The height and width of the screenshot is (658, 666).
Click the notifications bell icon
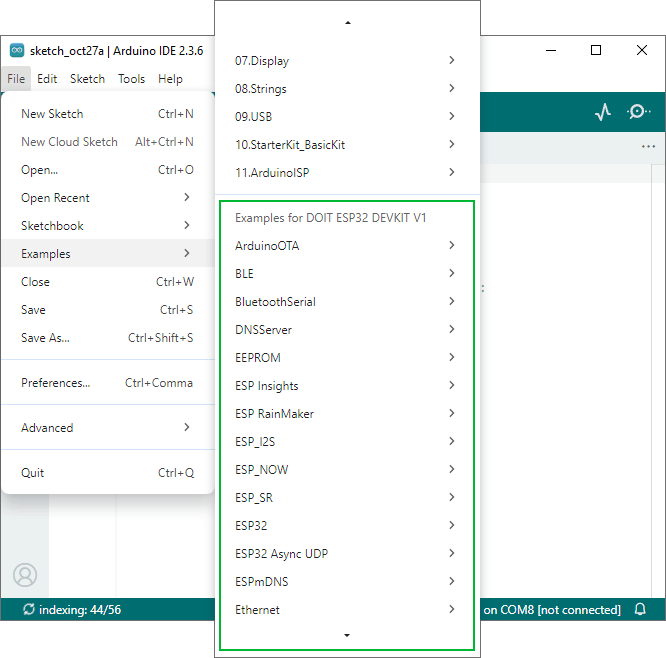click(640, 609)
